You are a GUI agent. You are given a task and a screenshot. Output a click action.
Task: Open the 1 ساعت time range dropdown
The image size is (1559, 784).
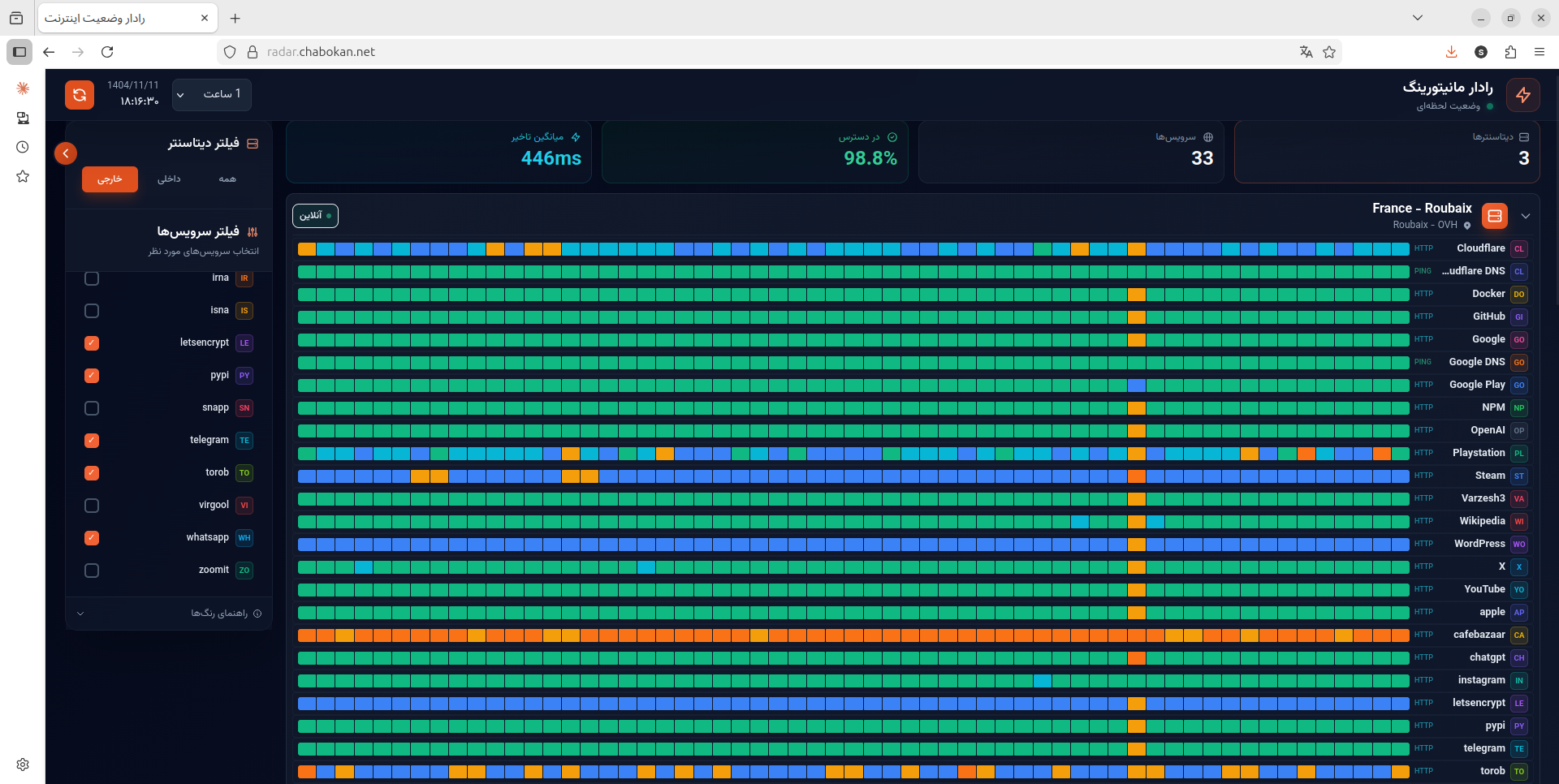point(212,95)
